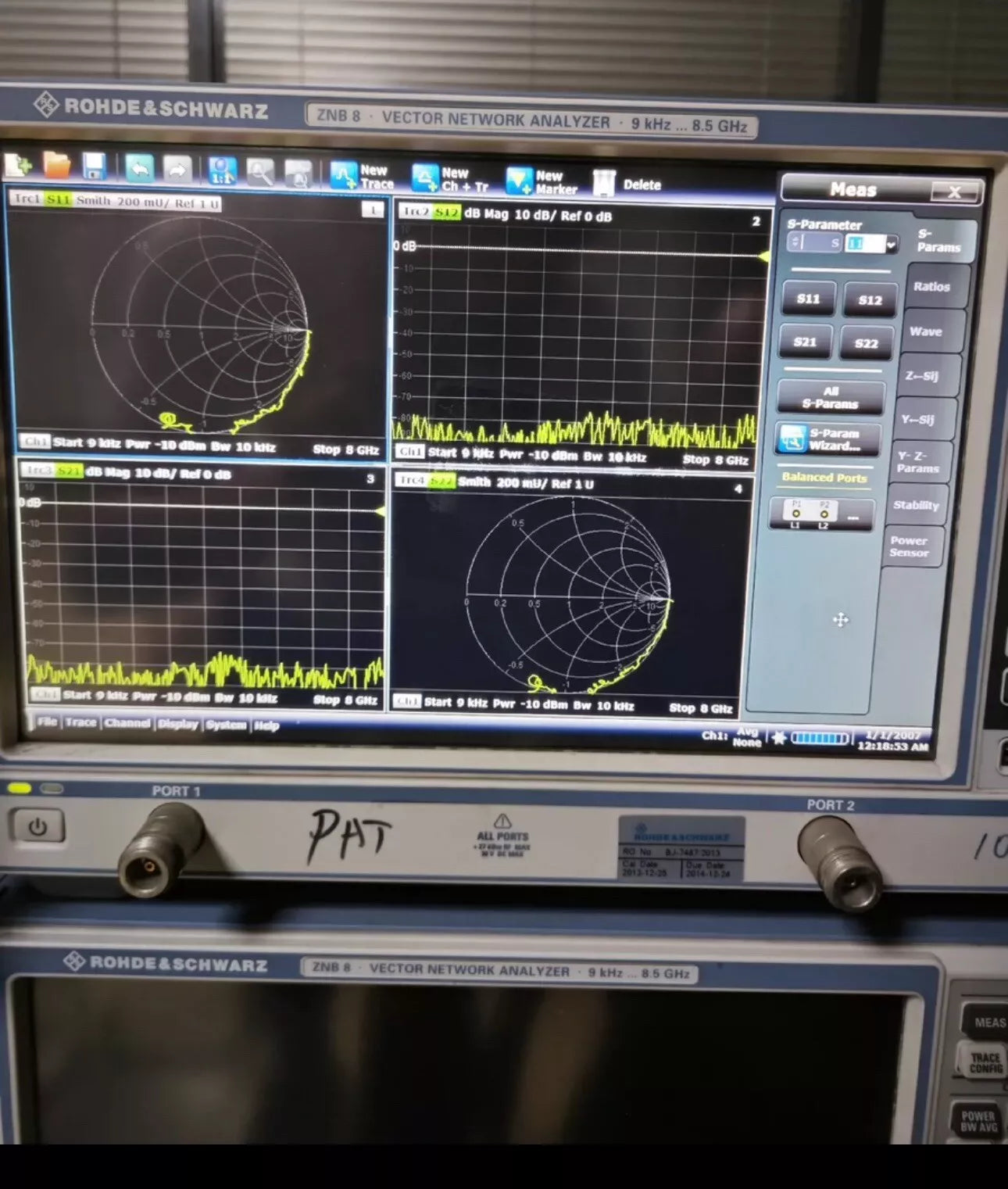Click the diagram 1 number label
Viewport: 1008px width, 1189px height.
click(x=373, y=210)
